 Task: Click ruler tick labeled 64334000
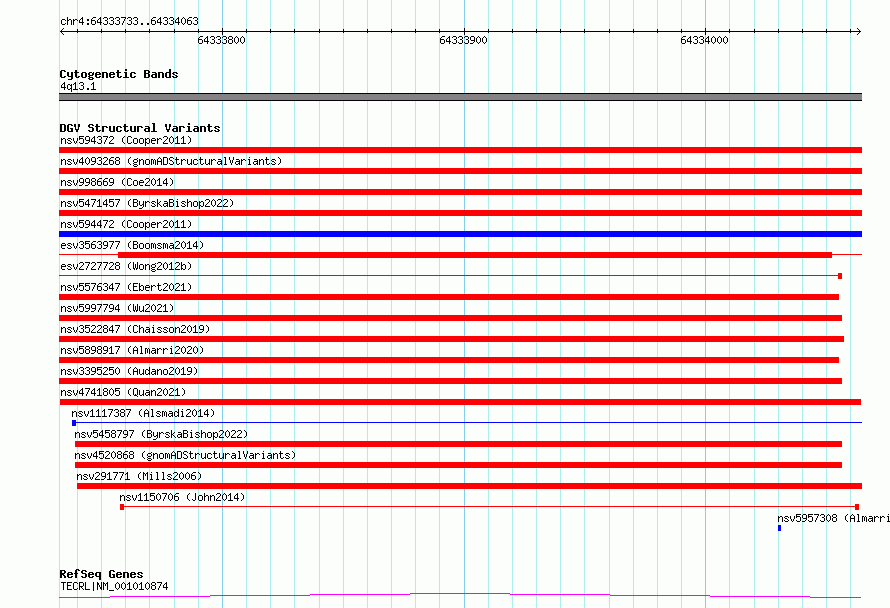[x=704, y=40]
